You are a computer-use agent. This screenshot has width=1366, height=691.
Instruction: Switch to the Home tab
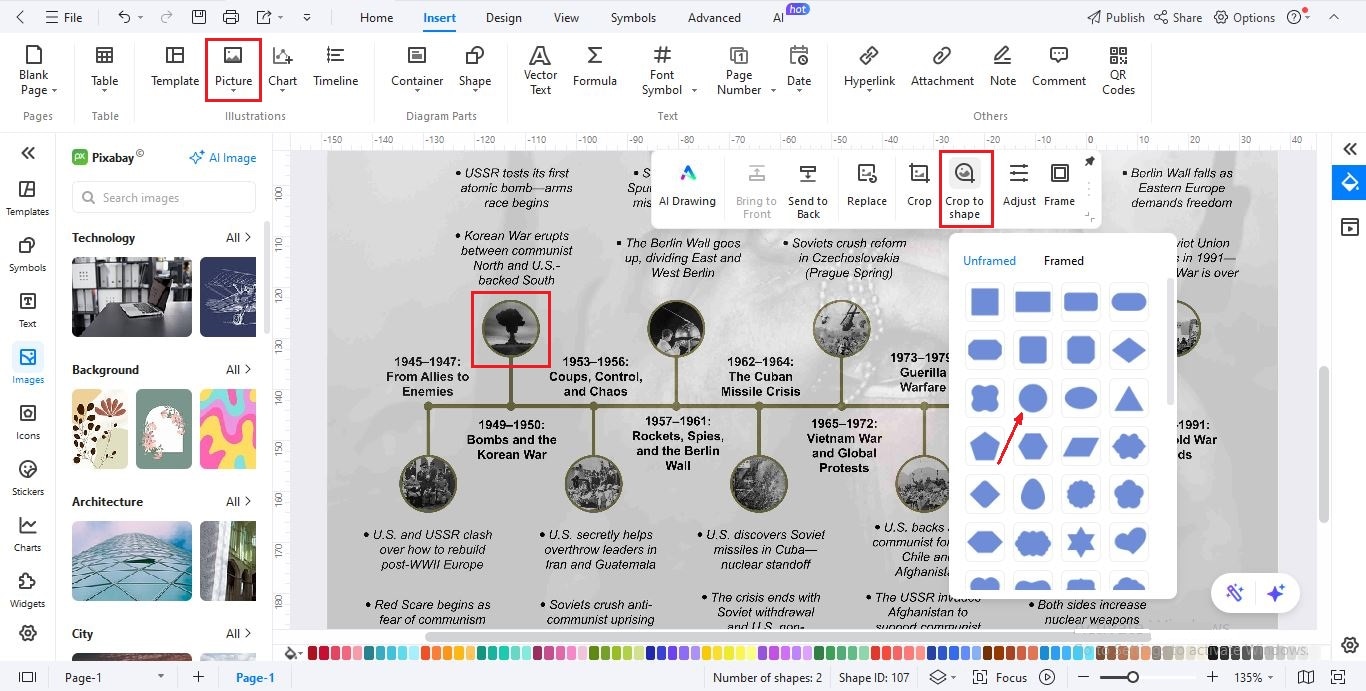pos(376,17)
